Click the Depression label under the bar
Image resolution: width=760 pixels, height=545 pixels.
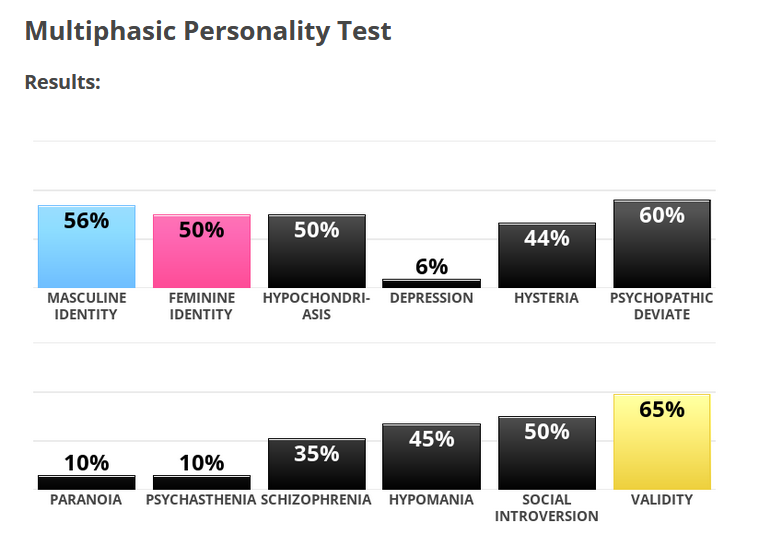(431, 298)
